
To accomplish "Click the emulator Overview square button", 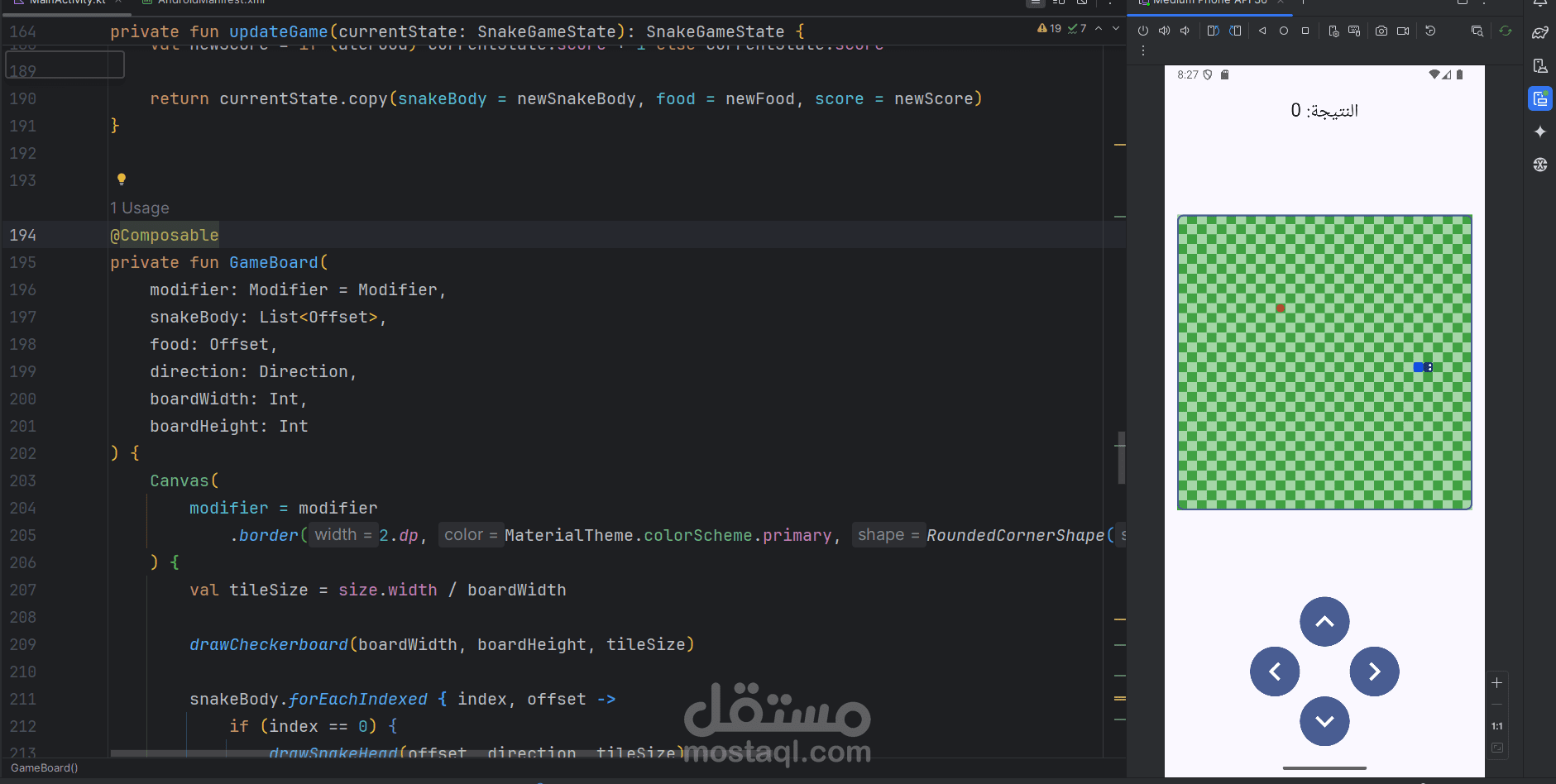I will 1305,31.
